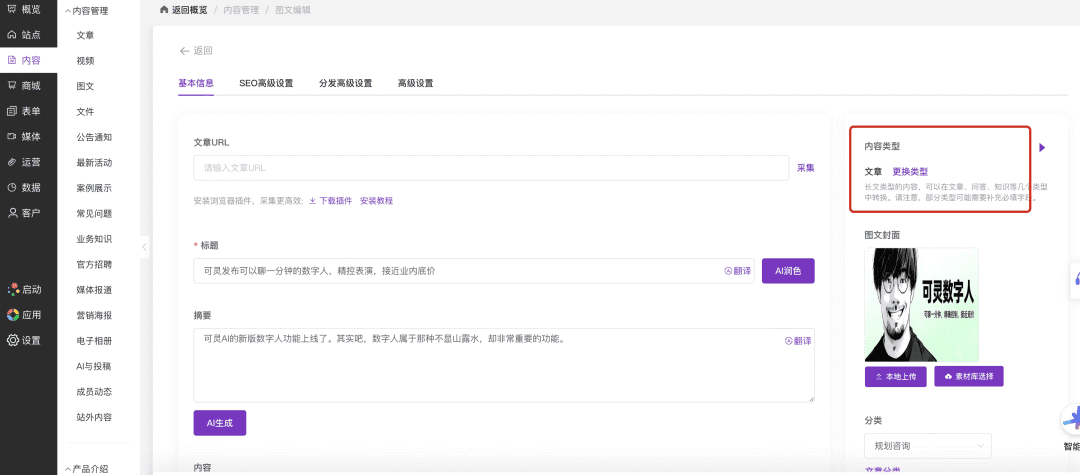Collapse the secondary sidebar with the handle

click(145, 247)
